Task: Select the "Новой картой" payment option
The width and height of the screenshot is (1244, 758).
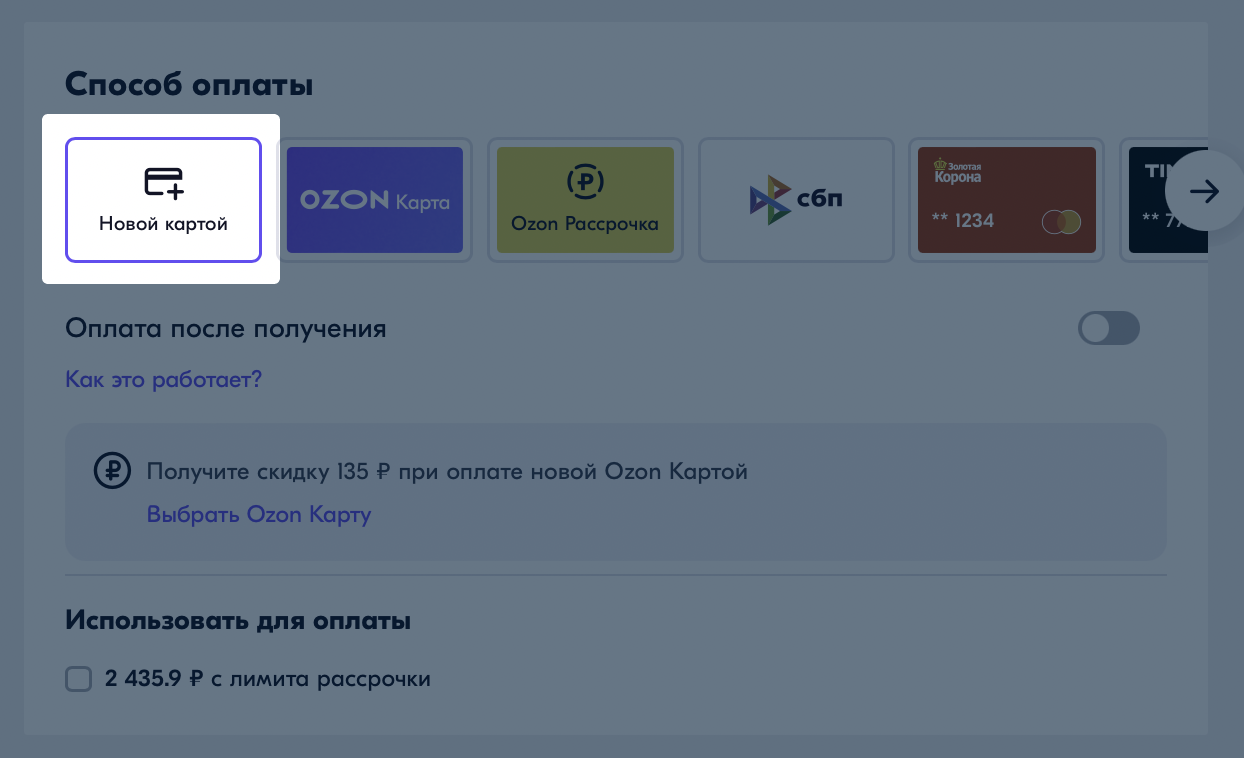Action: click(163, 200)
